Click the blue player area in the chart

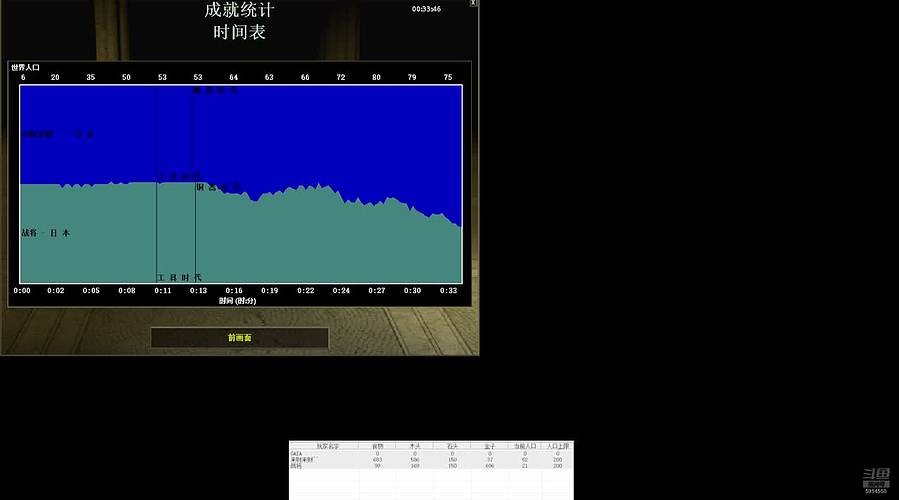click(x=300, y=130)
